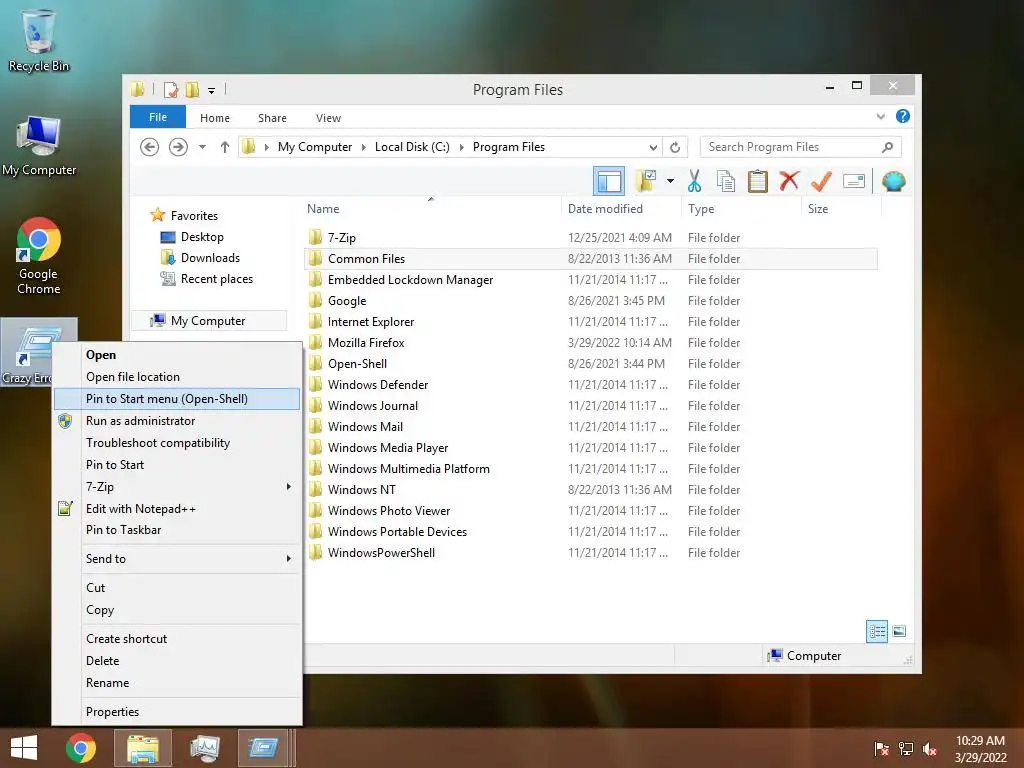The image size is (1024, 768).
Task: Go back with the Back arrow
Action: click(x=150, y=147)
